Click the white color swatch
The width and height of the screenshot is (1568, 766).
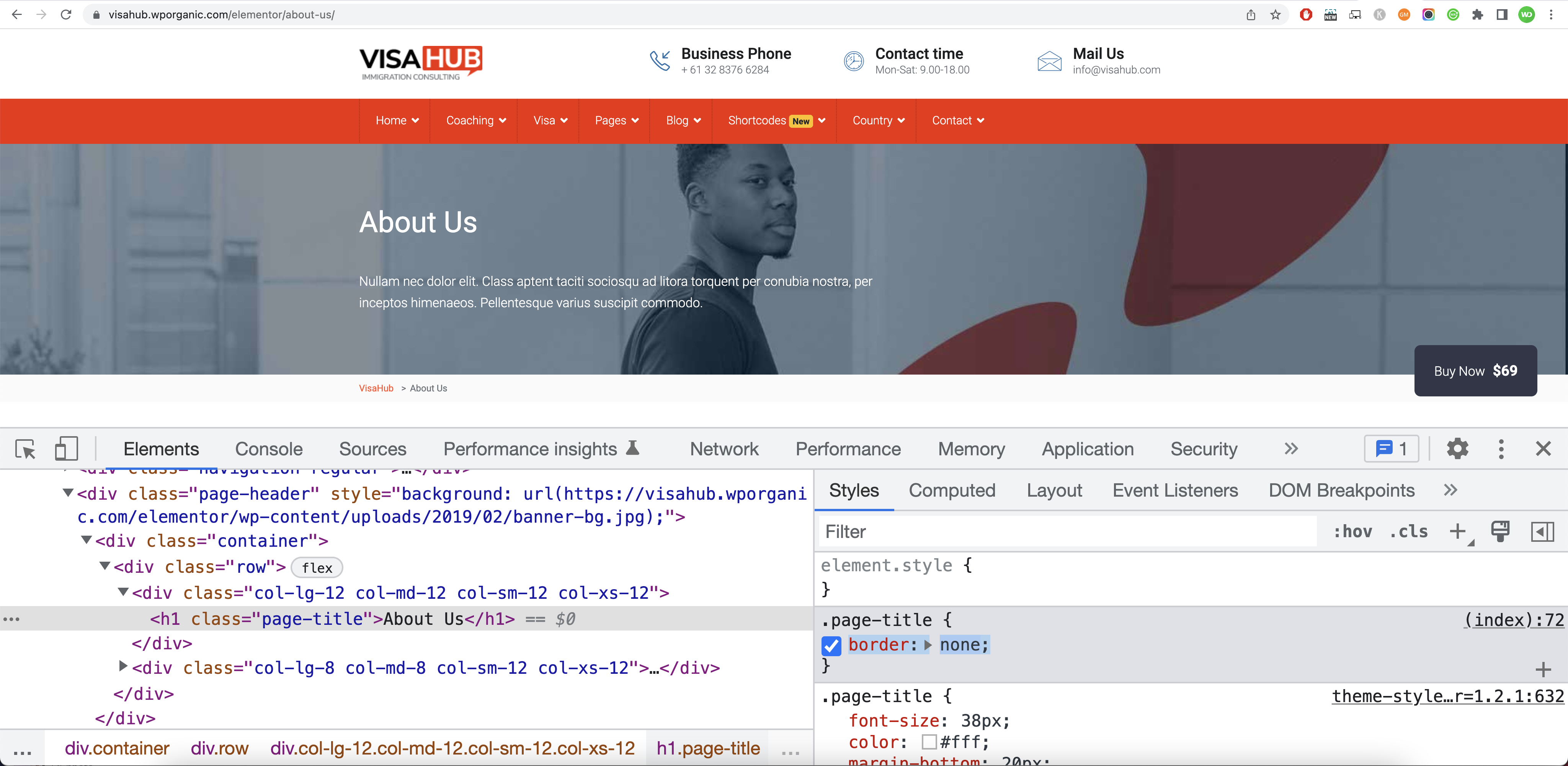(929, 742)
